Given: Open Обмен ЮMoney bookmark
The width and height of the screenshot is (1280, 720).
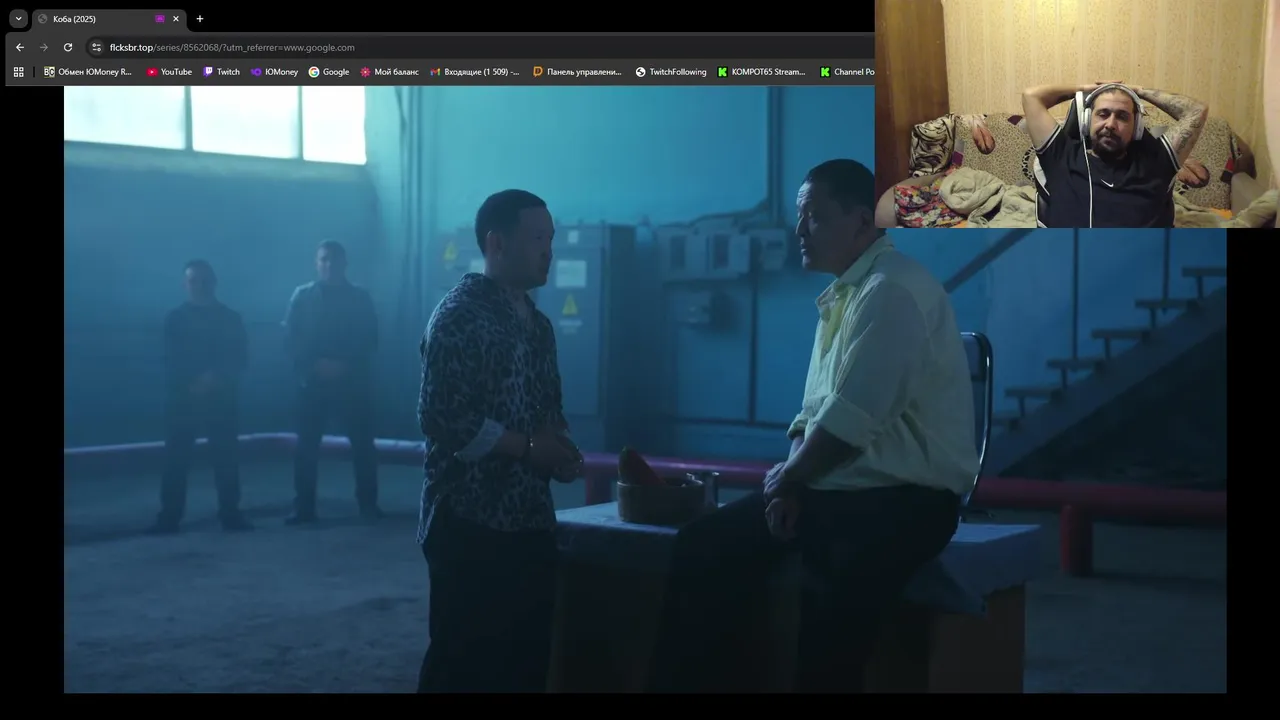Looking at the screenshot, I should point(88,72).
